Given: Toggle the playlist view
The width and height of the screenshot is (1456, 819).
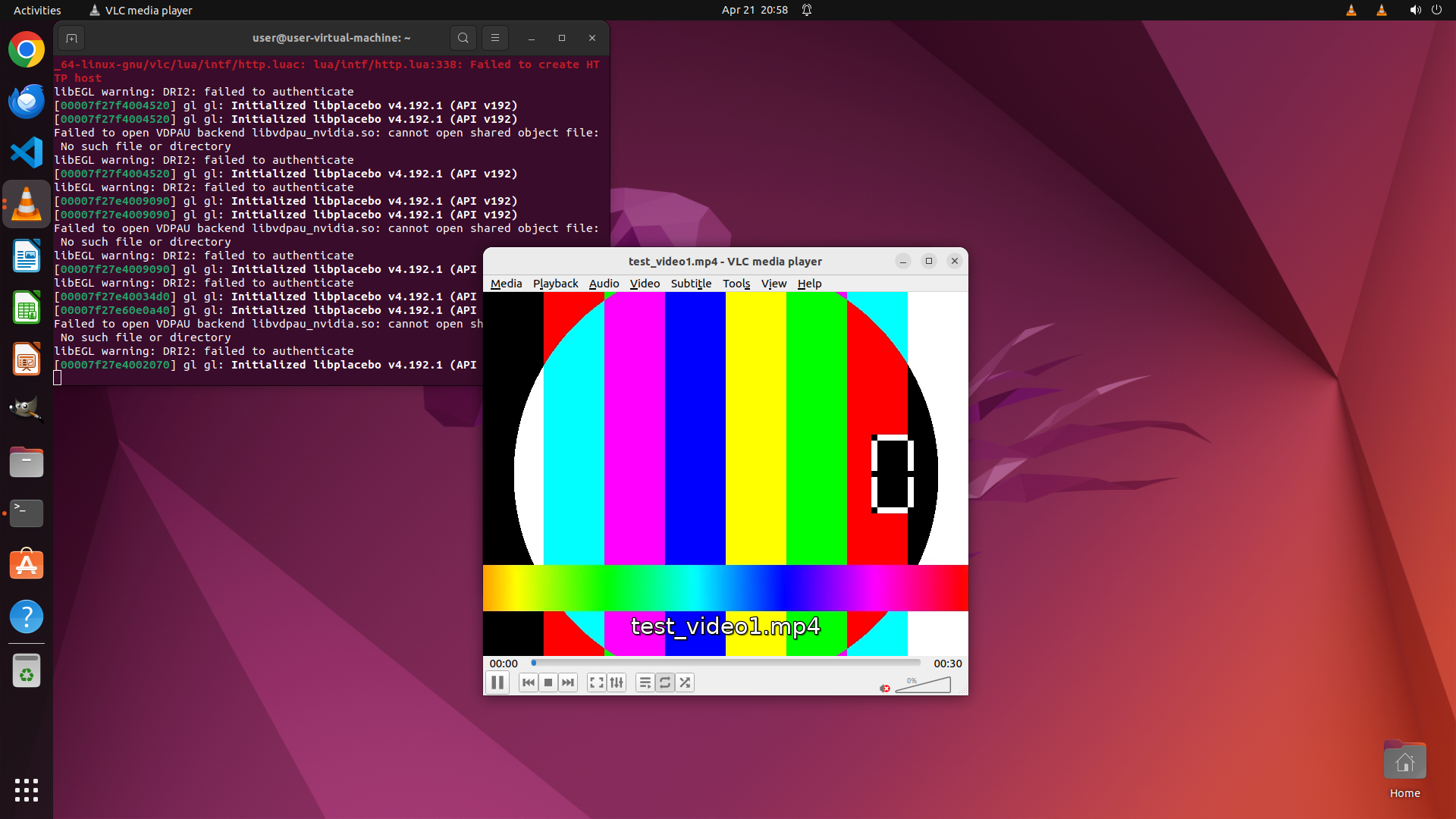Looking at the screenshot, I should 645,682.
